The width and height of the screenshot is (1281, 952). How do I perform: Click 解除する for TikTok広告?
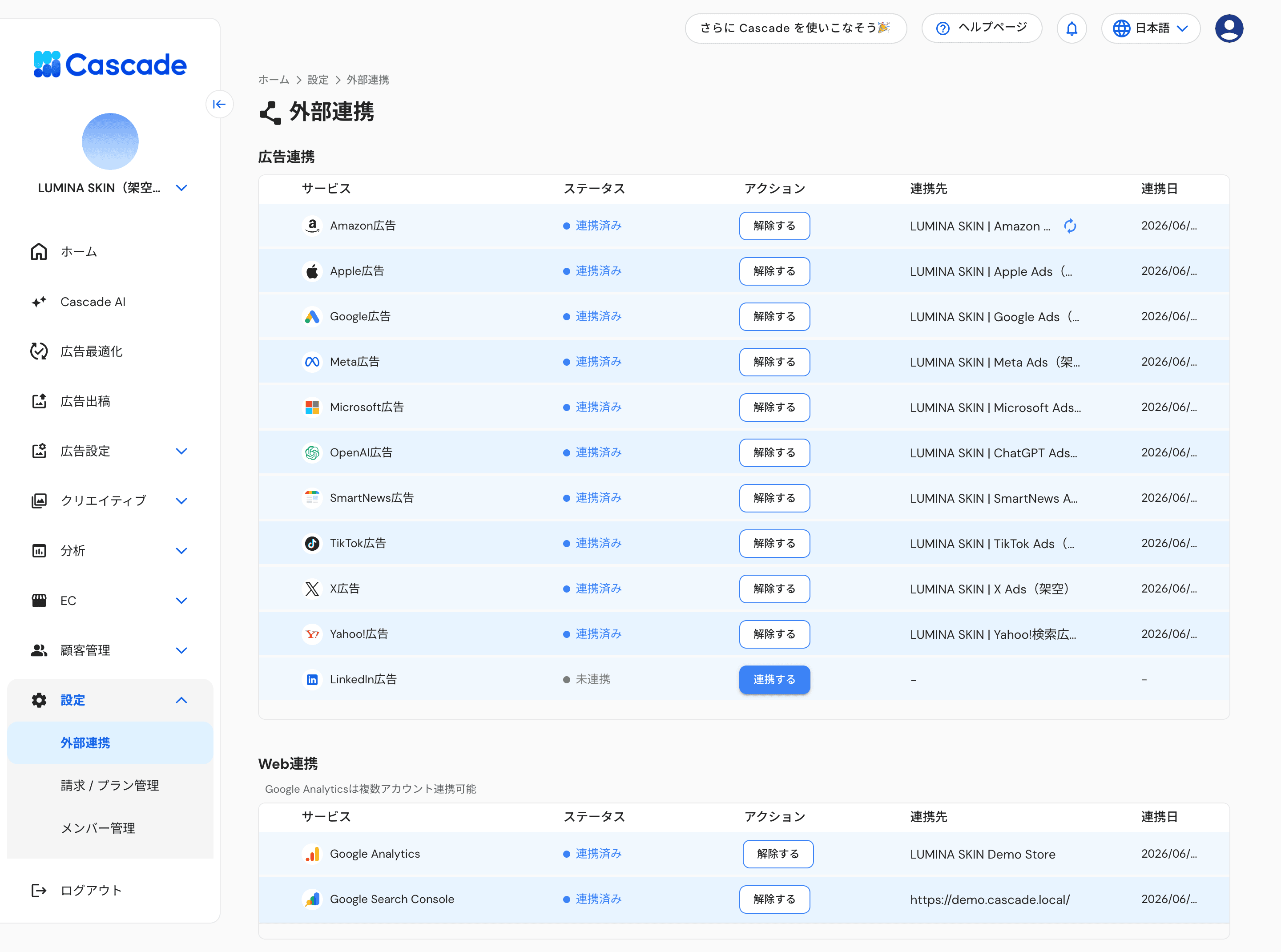(774, 544)
